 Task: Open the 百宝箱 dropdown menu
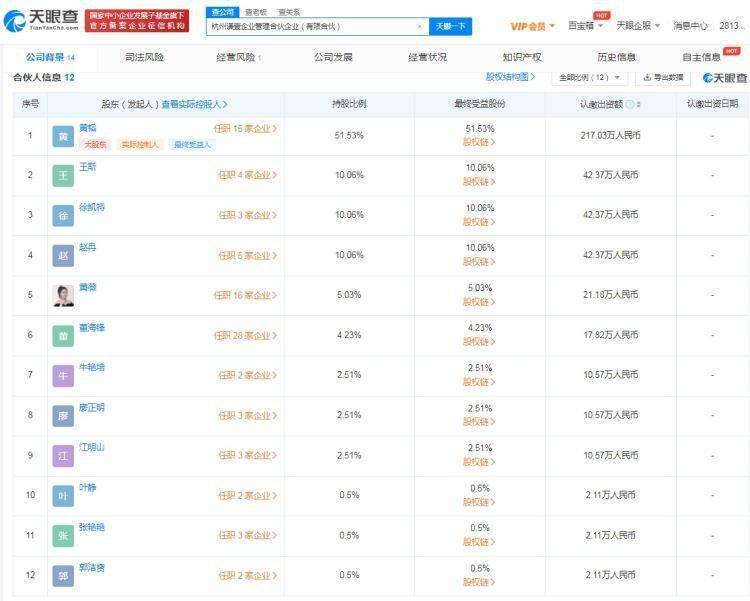[x=585, y=25]
